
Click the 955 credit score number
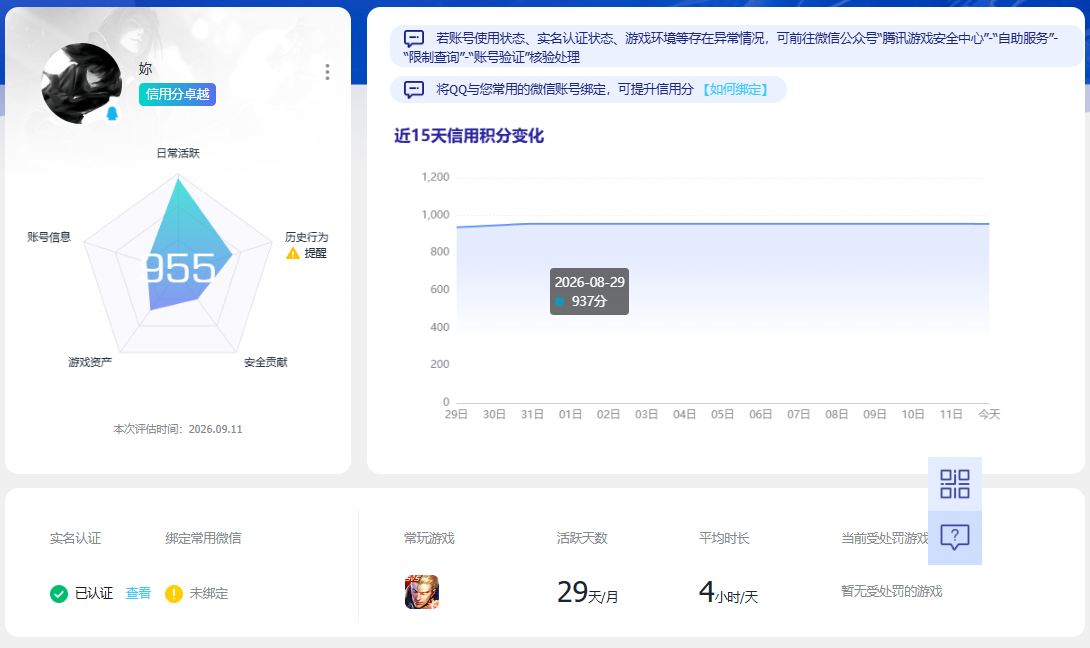(179, 268)
